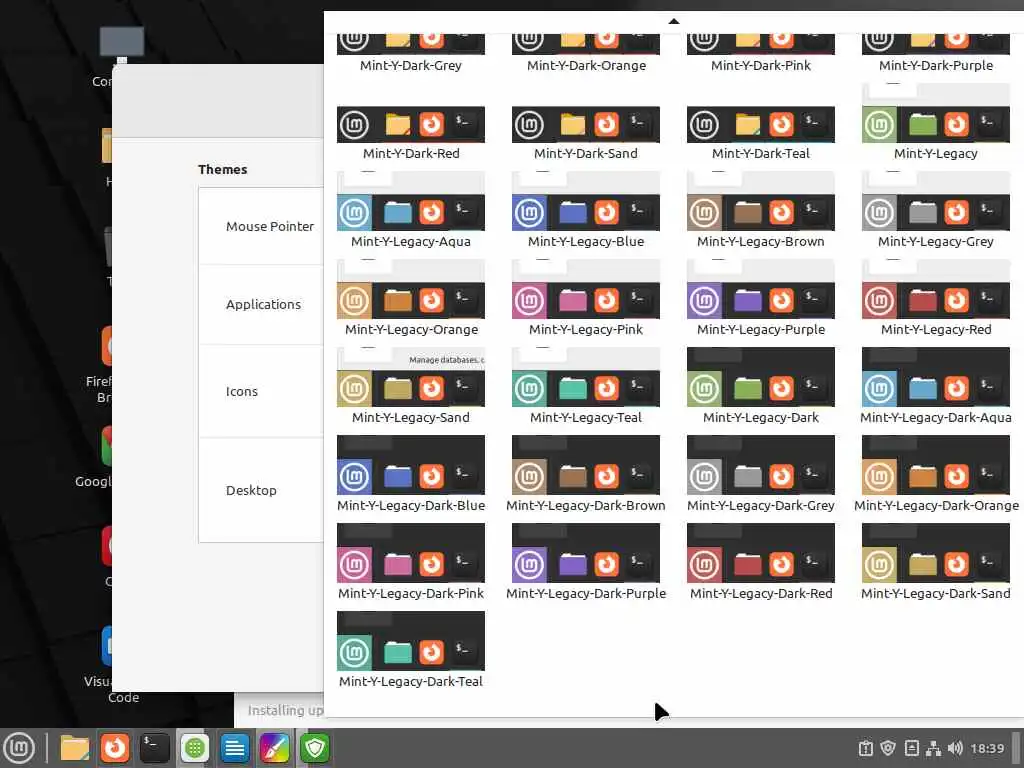Choose the Mint-Y-Legacy-Dark-Aqua theme
1024x768 pixels.
[x=936, y=387]
